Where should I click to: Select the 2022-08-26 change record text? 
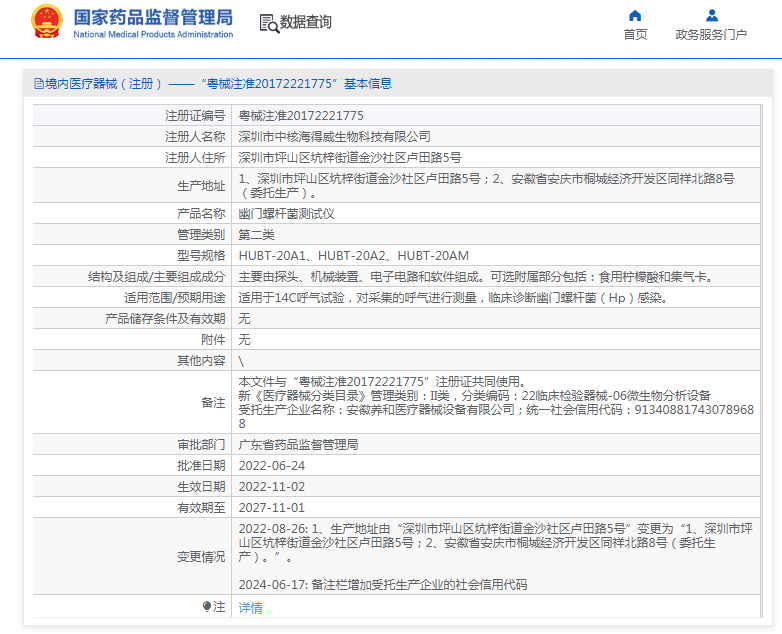(496, 542)
